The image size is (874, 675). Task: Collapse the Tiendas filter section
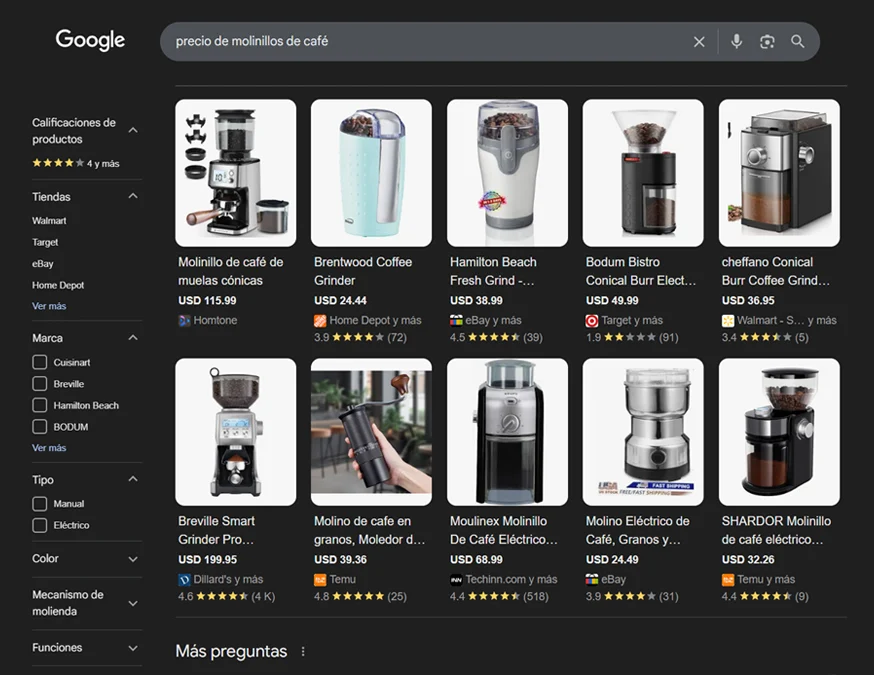point(133,197)
